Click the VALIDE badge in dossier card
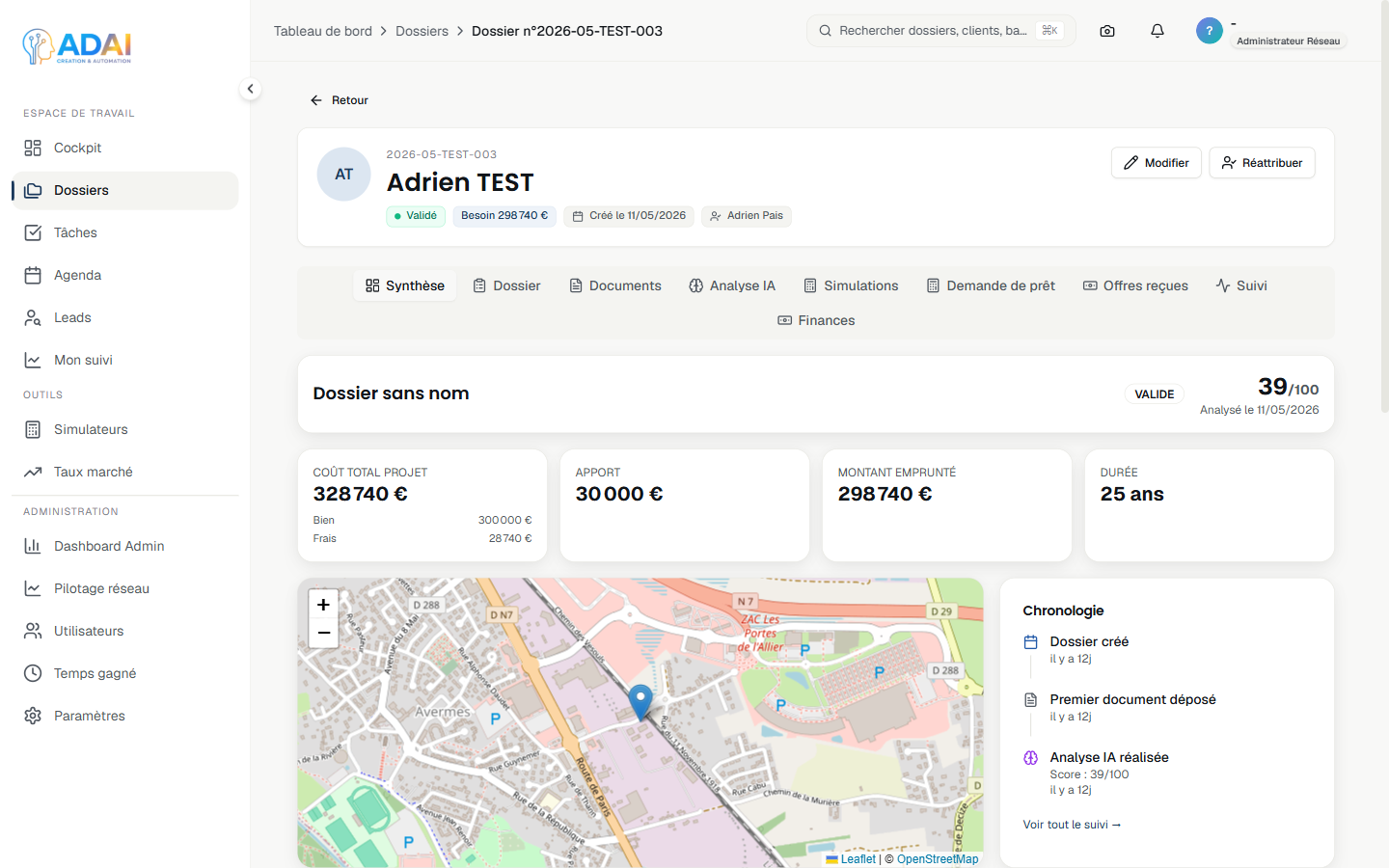Image resolution: width=1389 pixels, height=868 pixels. [x=1154, y=394]
